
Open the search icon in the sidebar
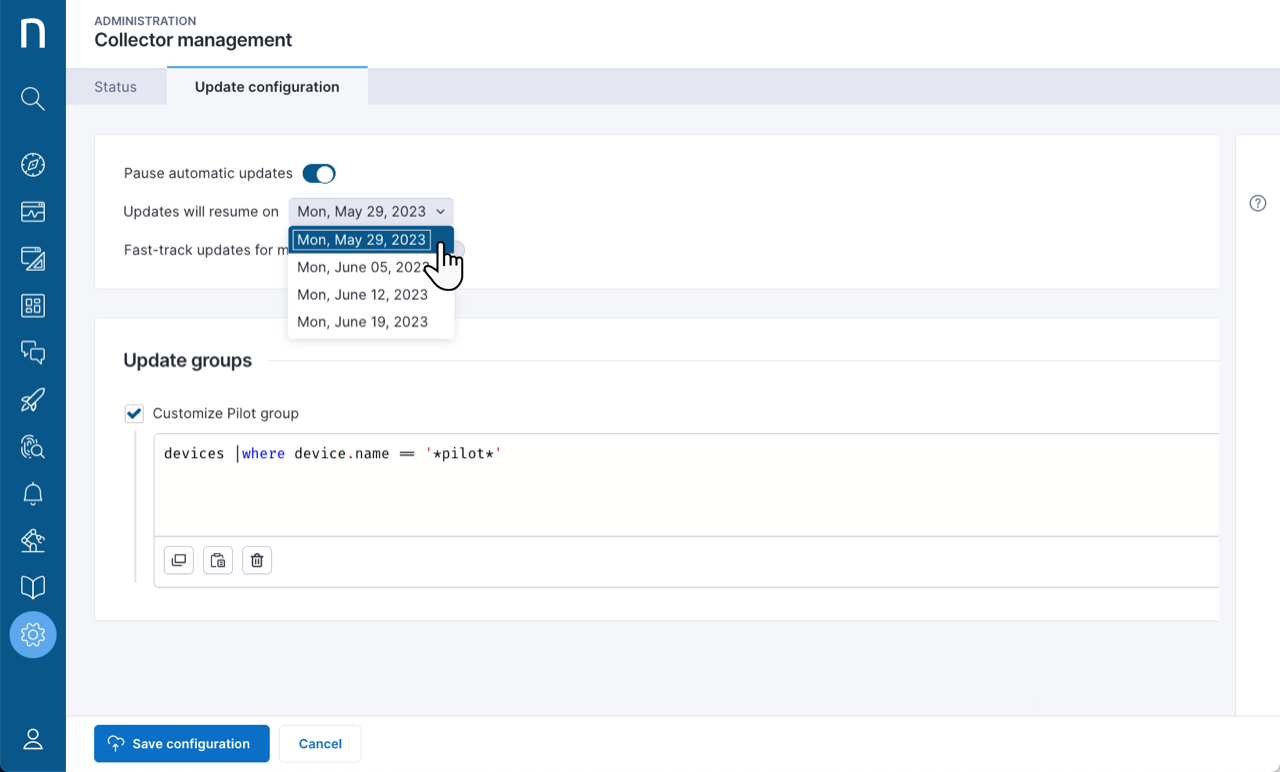[33, 99]
